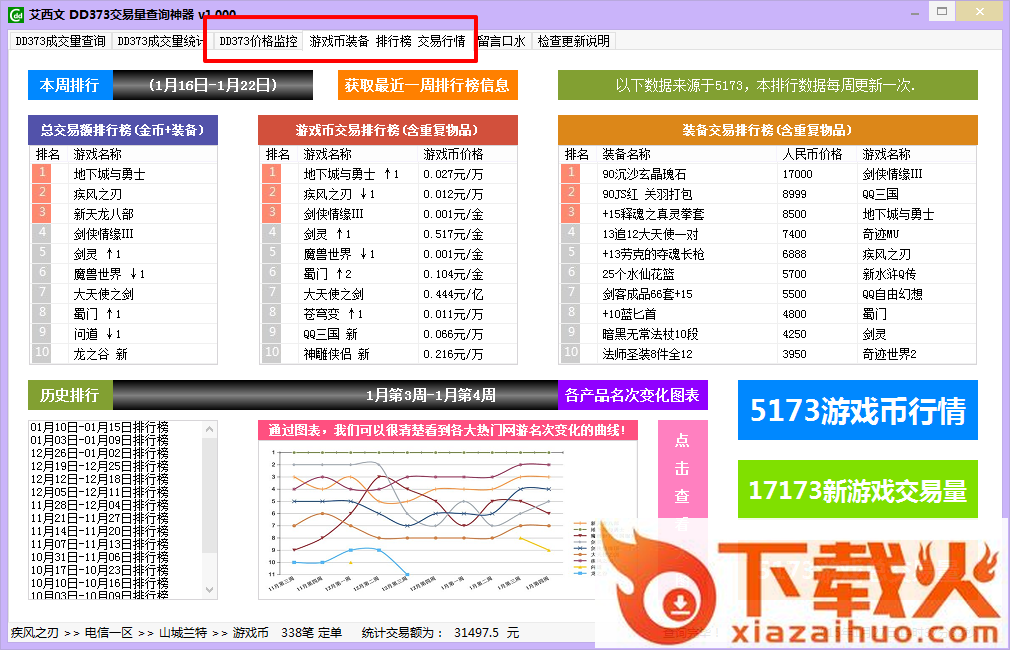Minimize the window

[915, 12]
